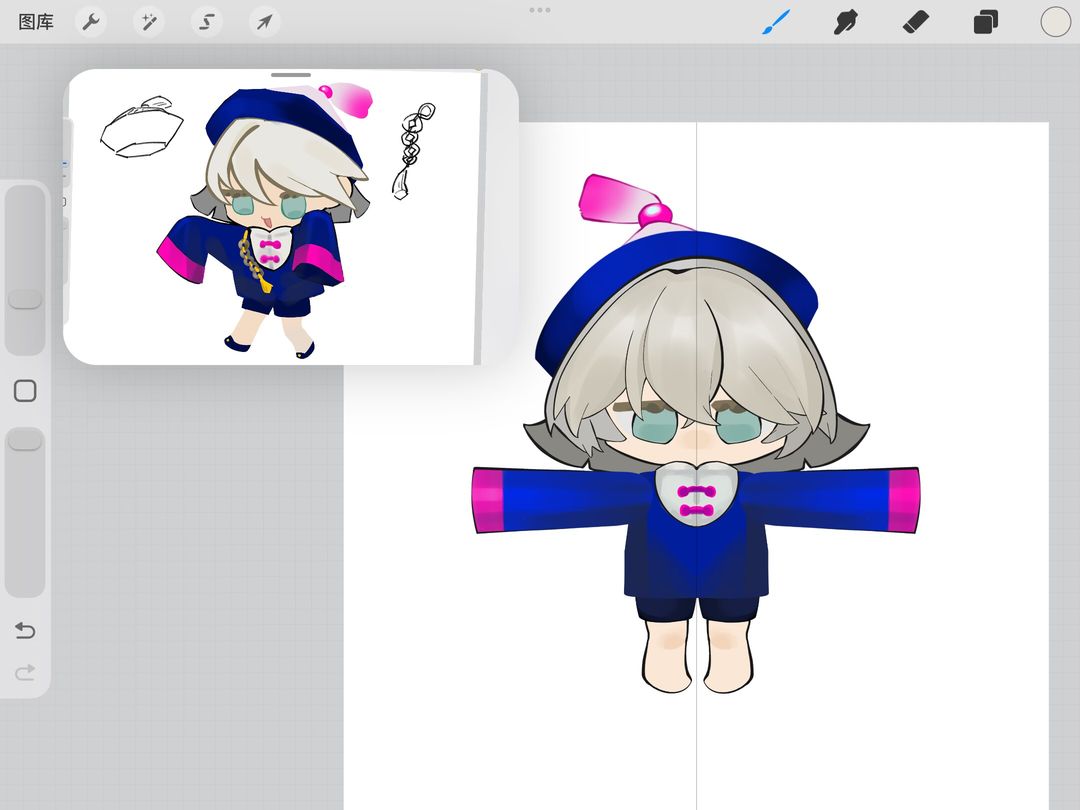
Task: Click the brush size slider handle
Action: 25,299
